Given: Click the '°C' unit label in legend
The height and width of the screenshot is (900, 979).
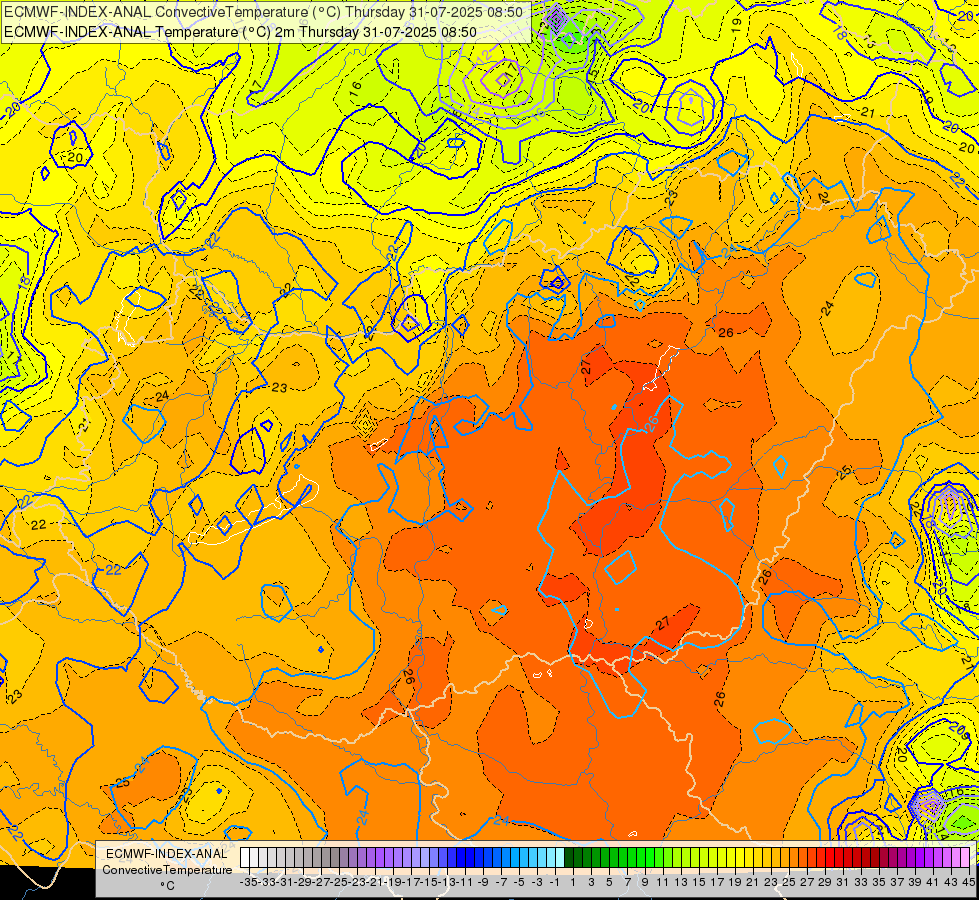Looking at the screenshot, I should click(x=167, y=886).
